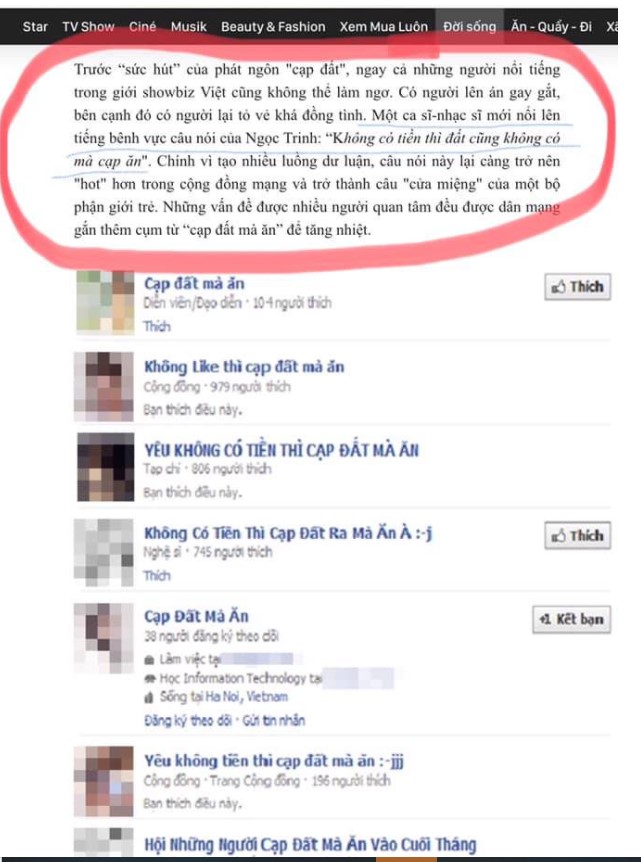Open 'Yêu không tiền thì cạp đất mà ăn :-jjj' page
Viewport: 641px width, 862px height.
click(x=274, y=761)
